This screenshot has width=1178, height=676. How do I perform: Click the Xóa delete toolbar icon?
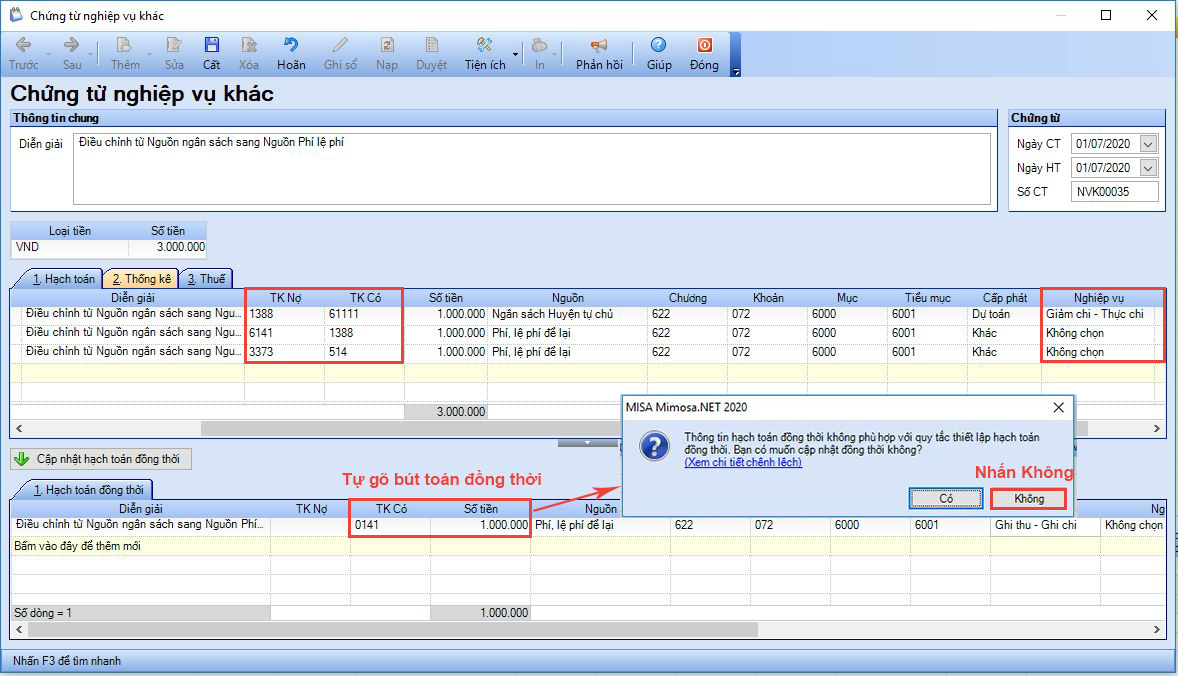click(249, 53)
